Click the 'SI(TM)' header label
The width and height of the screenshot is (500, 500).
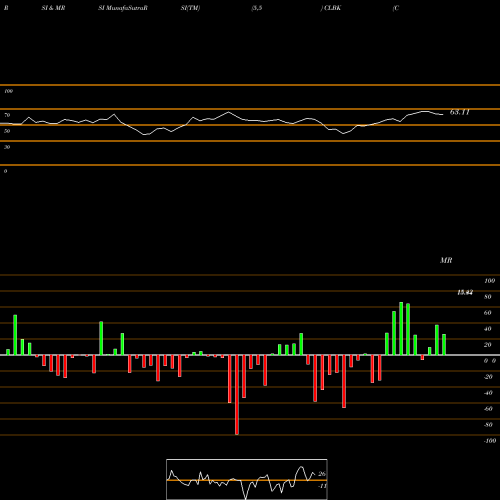pyautogui.click(x=190, y=8)
